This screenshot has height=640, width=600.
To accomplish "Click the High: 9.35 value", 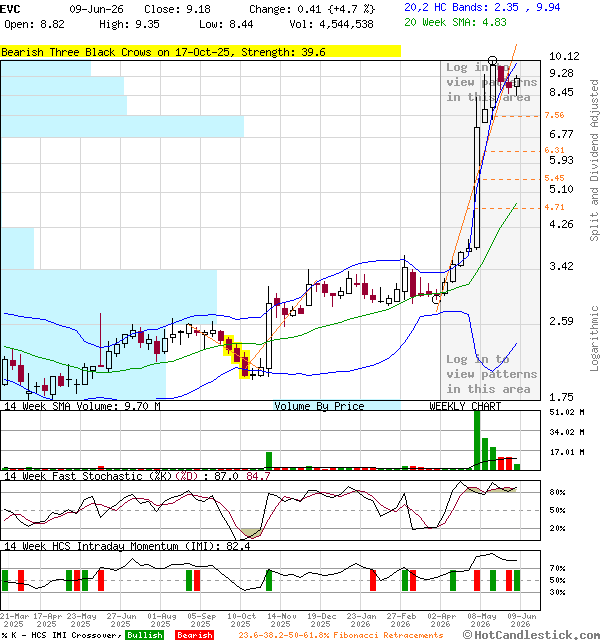I will (x=129, y=24).
